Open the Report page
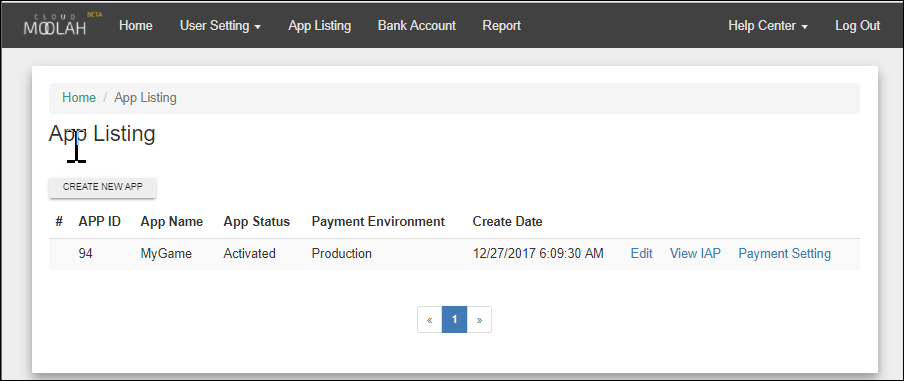 pyautogui.click(x=502, y=25)
